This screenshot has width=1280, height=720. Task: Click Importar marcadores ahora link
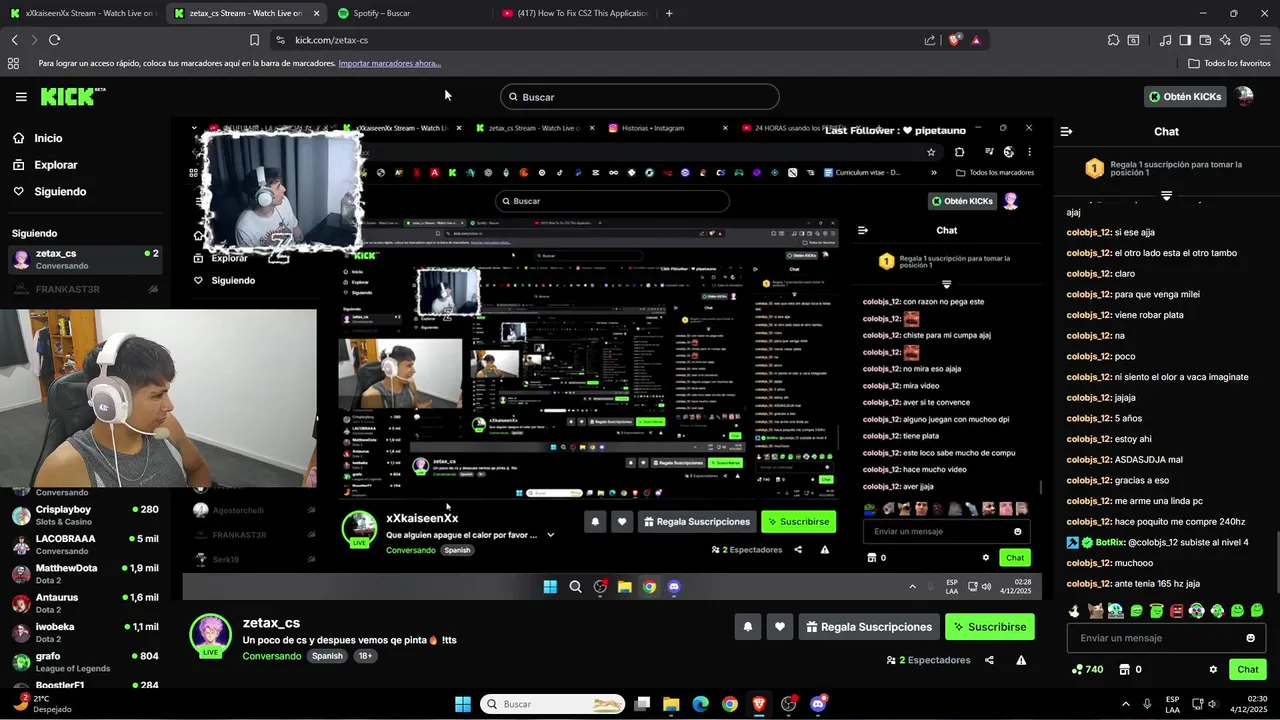[x=390, y=63]
